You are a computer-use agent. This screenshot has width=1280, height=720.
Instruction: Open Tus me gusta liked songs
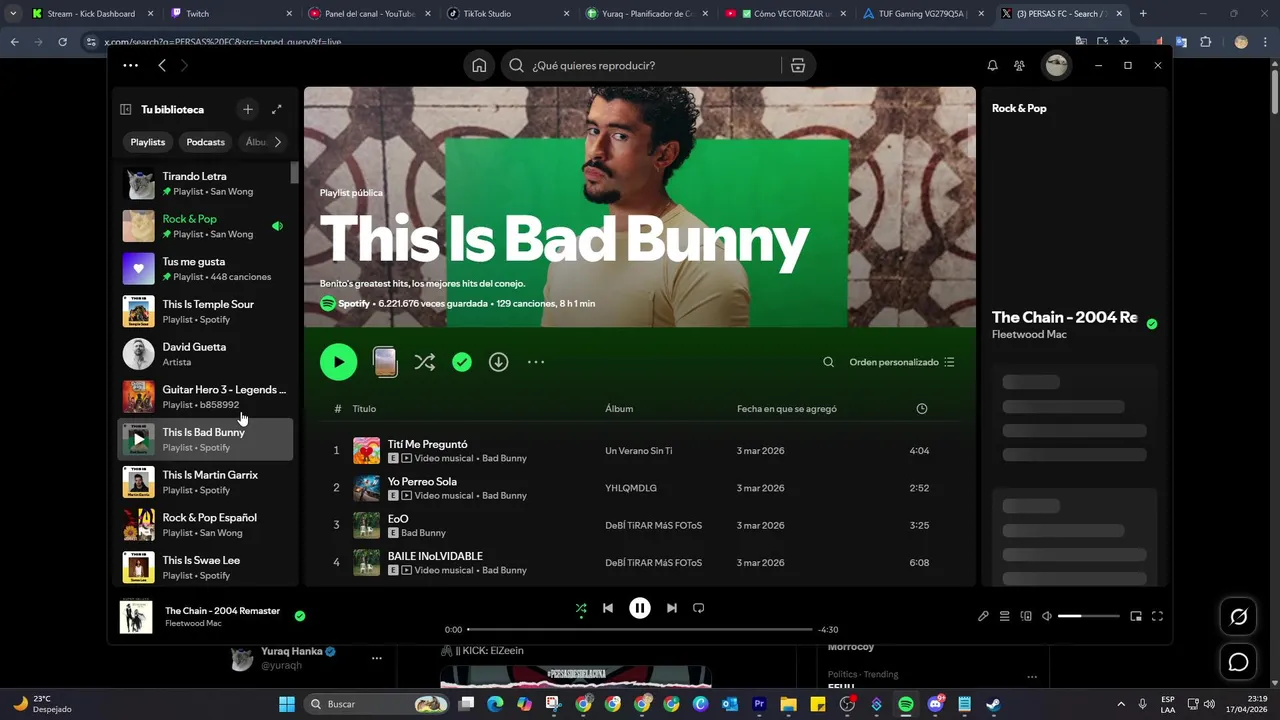click(x=207, y=269)
